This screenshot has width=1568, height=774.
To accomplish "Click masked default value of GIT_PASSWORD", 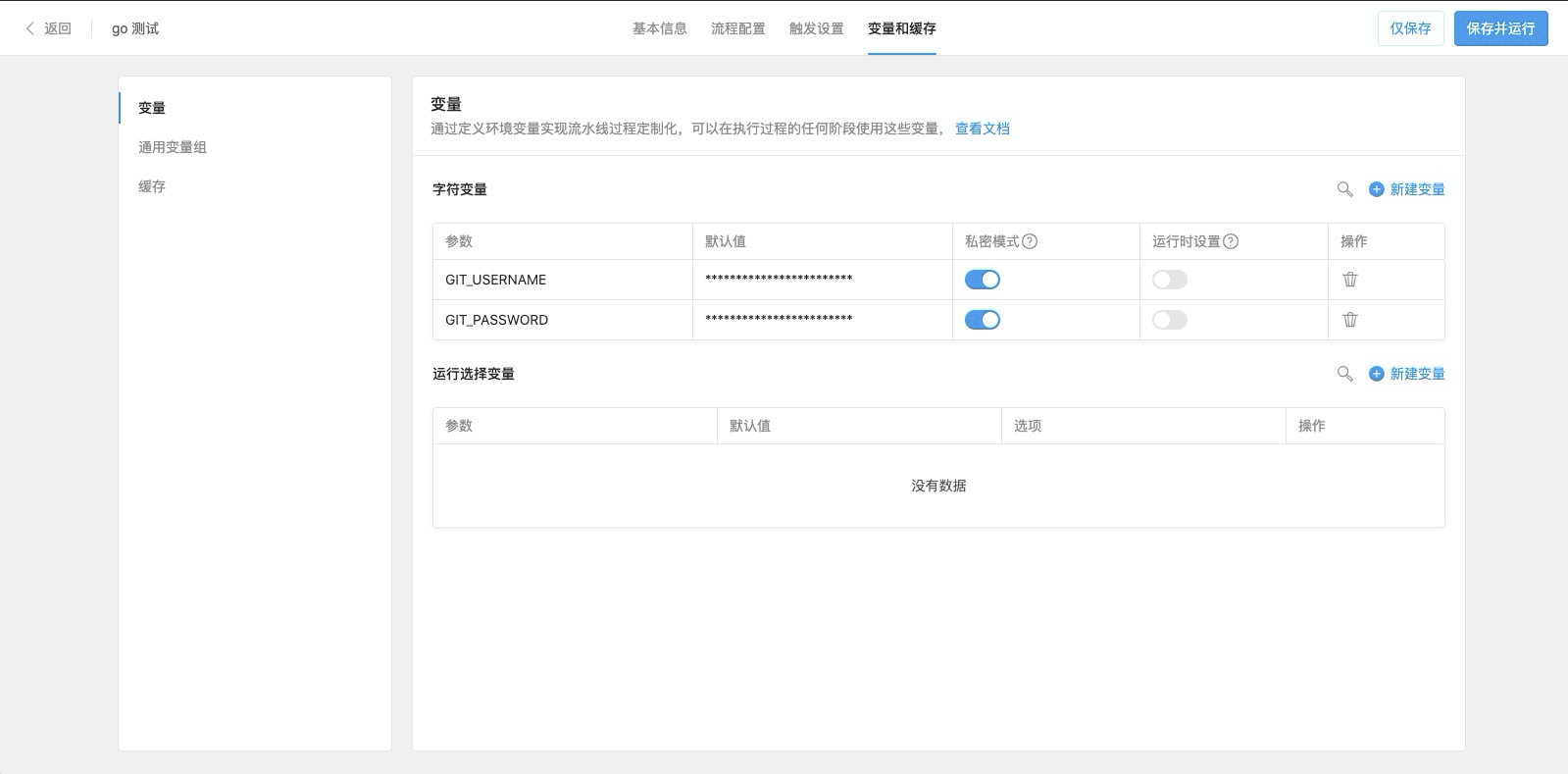I will click(x=779, y=319).
